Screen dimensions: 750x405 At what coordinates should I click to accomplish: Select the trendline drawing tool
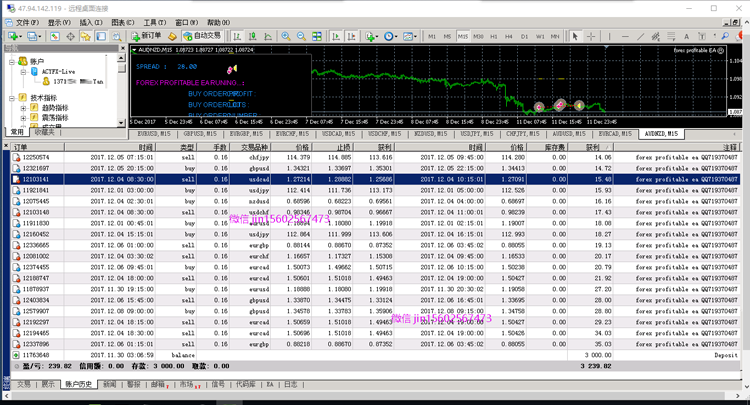(640, 36)
